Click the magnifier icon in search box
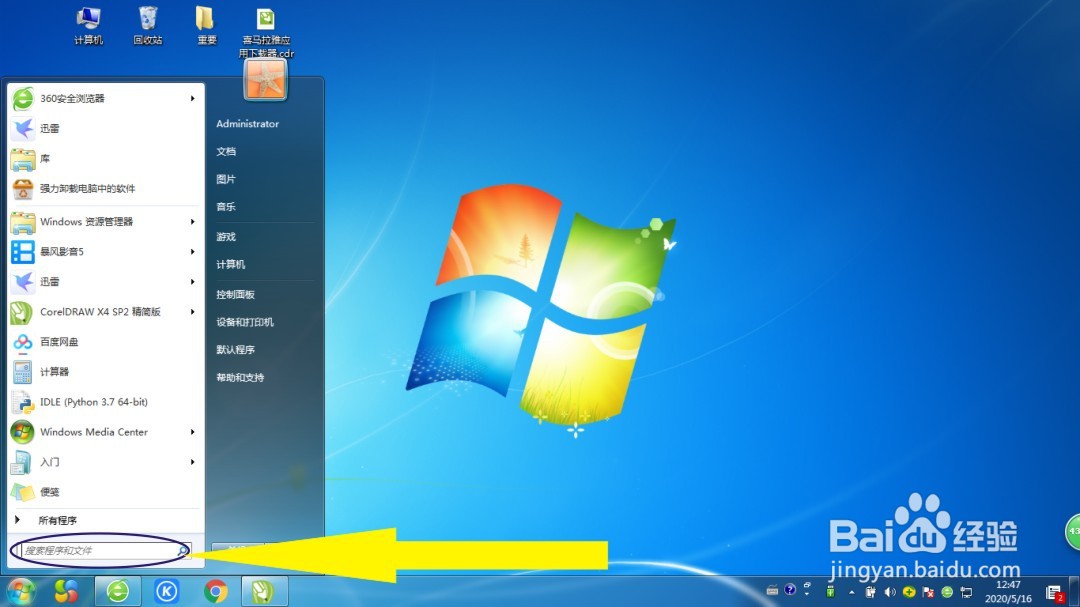 pyautogui.click(x=183, y=551)
